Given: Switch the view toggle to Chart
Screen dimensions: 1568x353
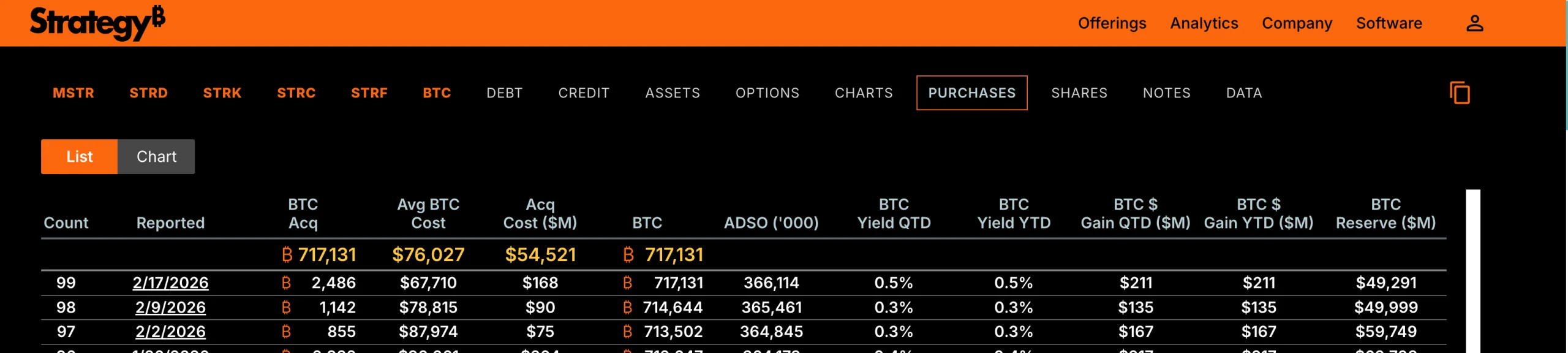Looking at the screenshot, I should click(156, 156).
